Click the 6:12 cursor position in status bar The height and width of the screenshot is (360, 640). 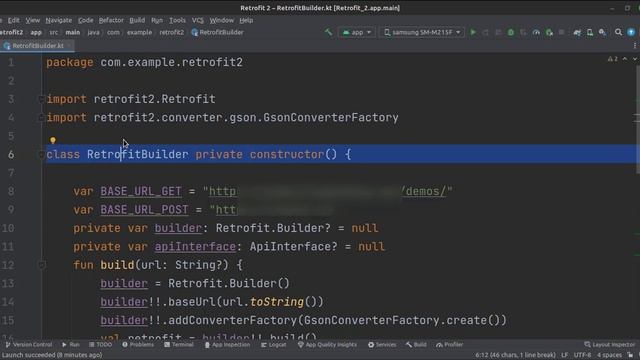[515, 355]
